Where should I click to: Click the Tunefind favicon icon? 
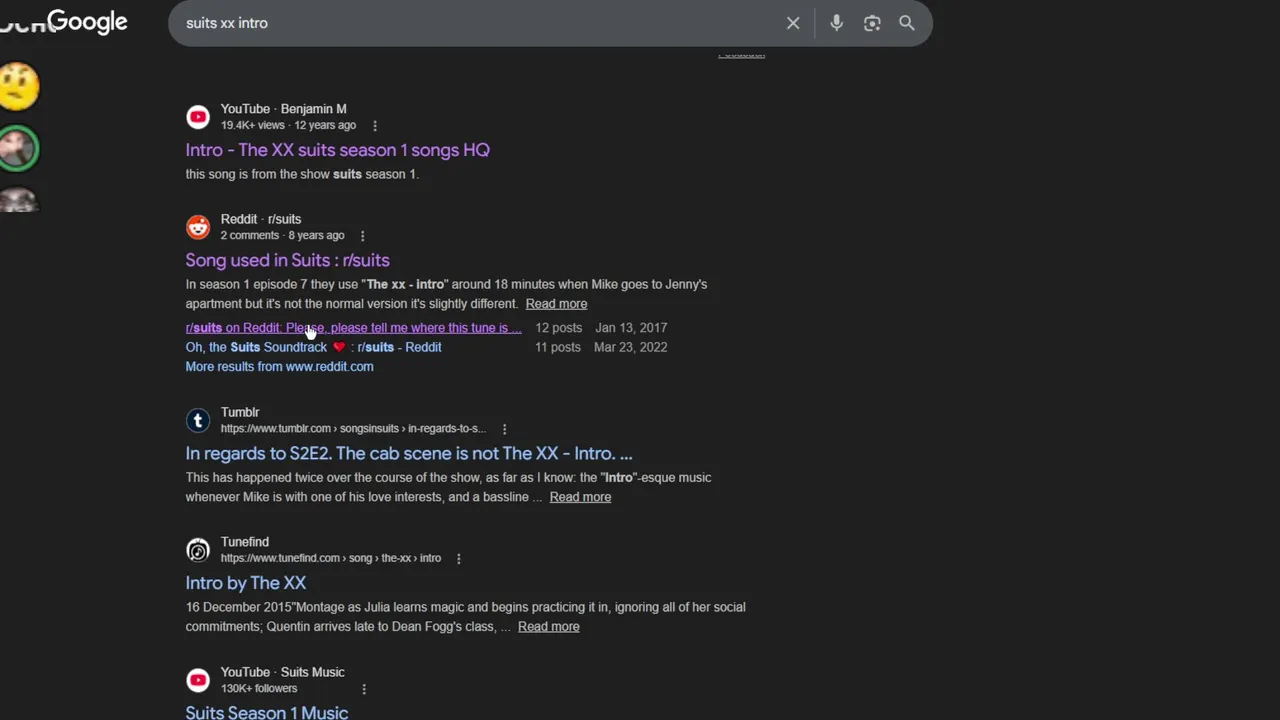(198, 550)
